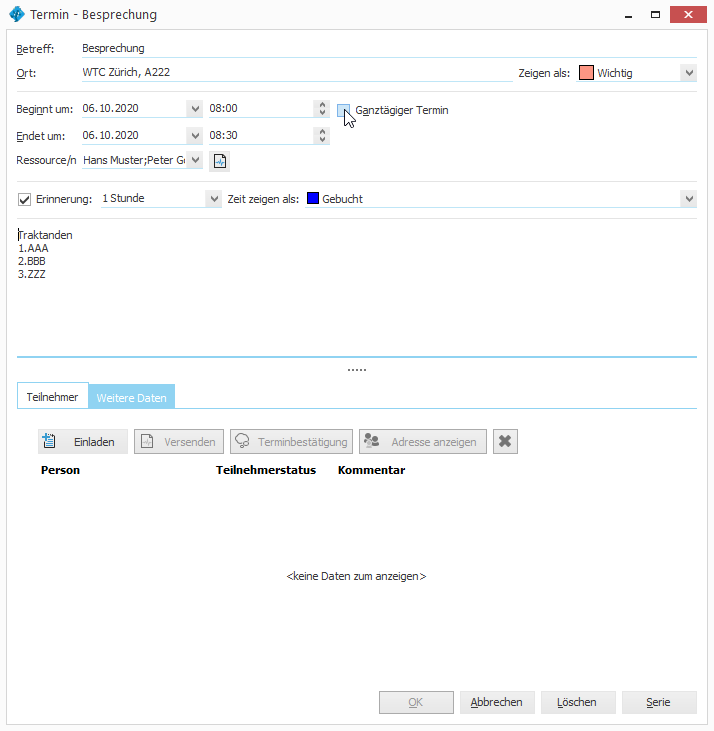Click the Versenden button
This screenshot has height=731, width=714.
coord(179,441)
